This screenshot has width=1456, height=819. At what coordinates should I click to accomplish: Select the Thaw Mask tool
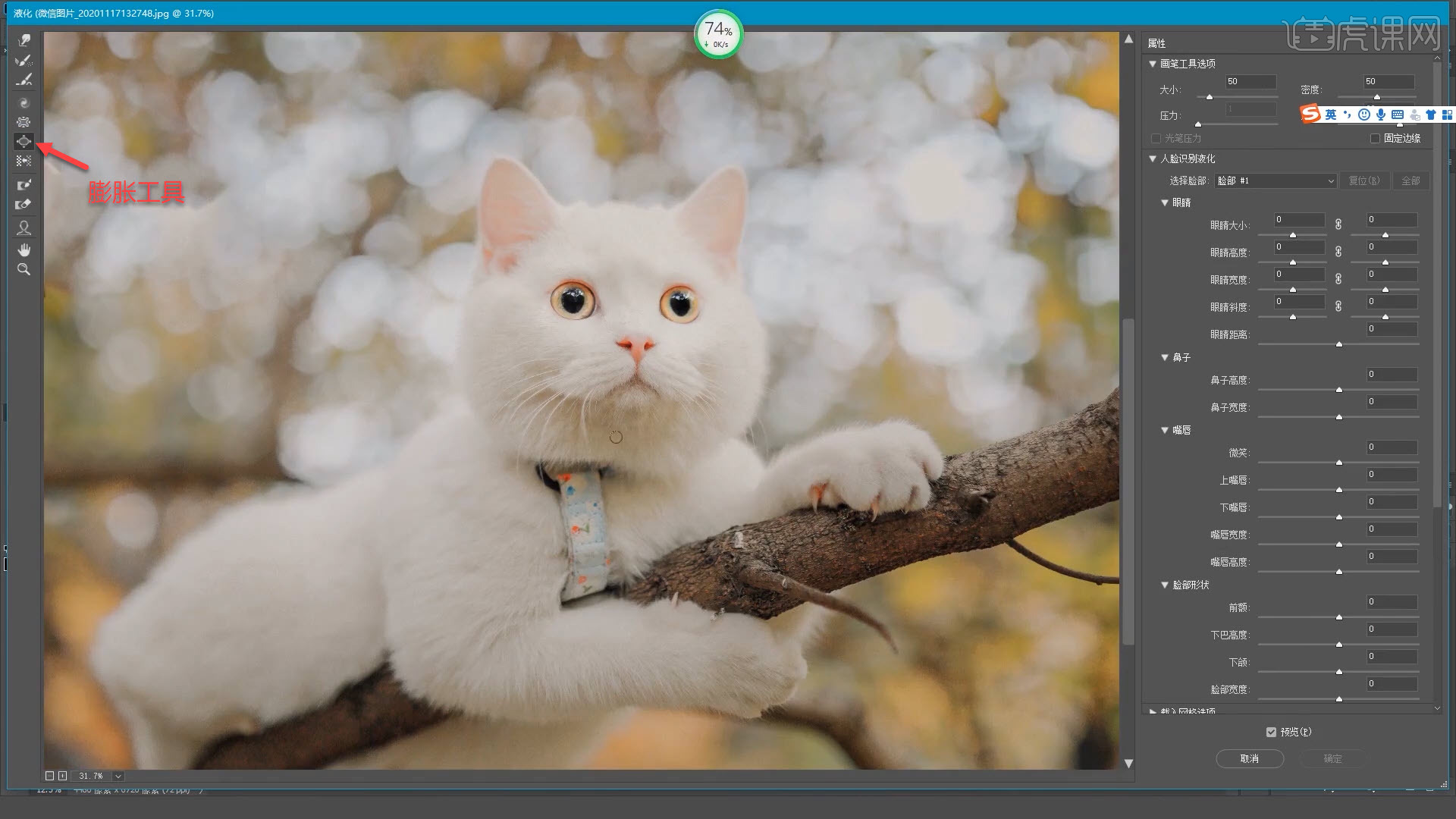point(24,204)
